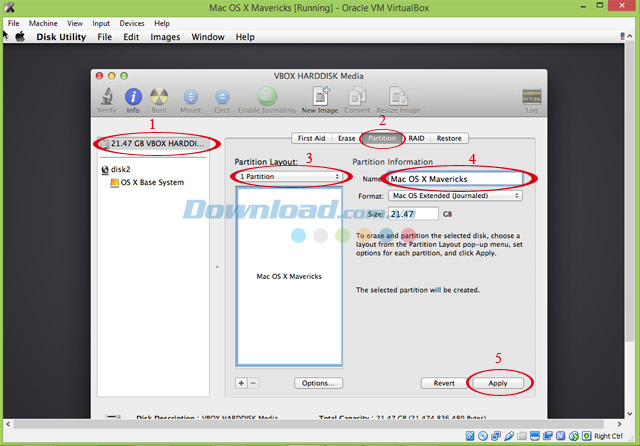
Task: Click the green zoom button of Disk Utility
Action: [x=124, y=76]
